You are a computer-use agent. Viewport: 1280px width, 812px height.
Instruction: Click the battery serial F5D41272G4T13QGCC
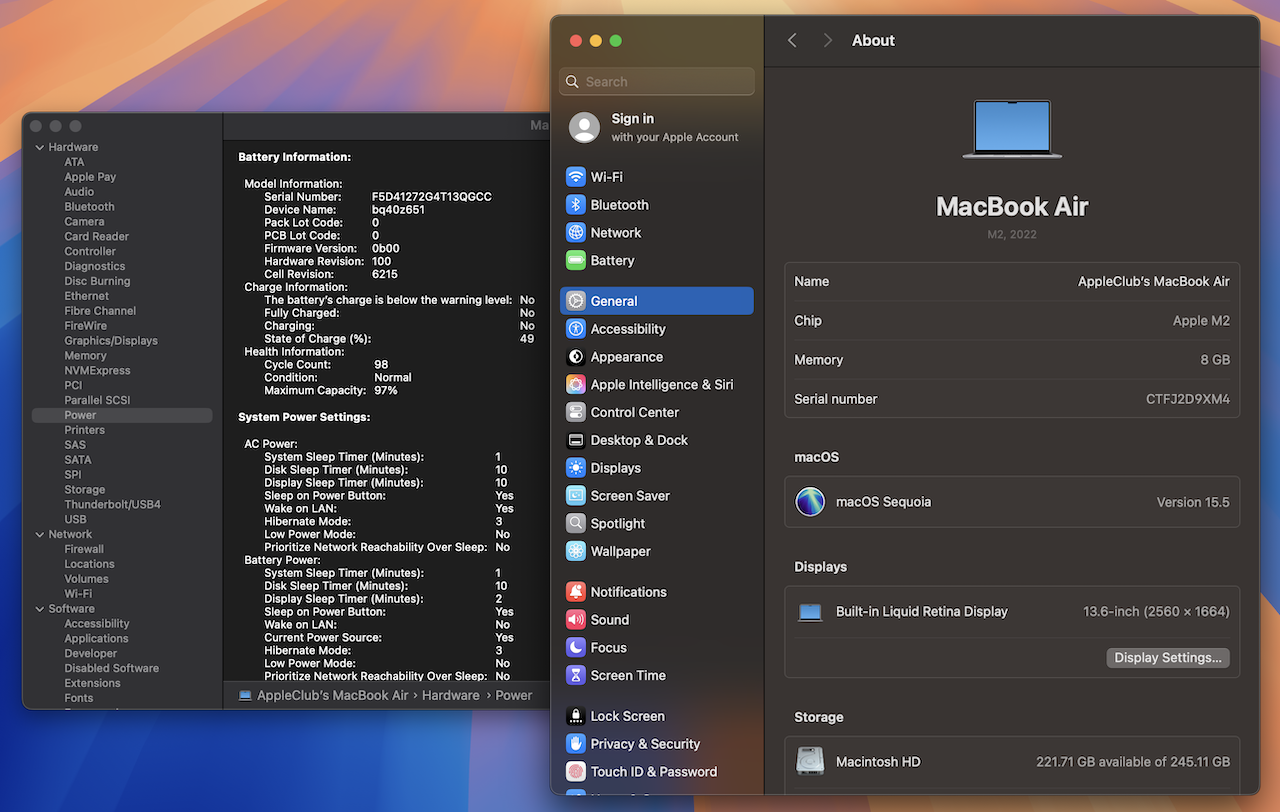(431, 197)
